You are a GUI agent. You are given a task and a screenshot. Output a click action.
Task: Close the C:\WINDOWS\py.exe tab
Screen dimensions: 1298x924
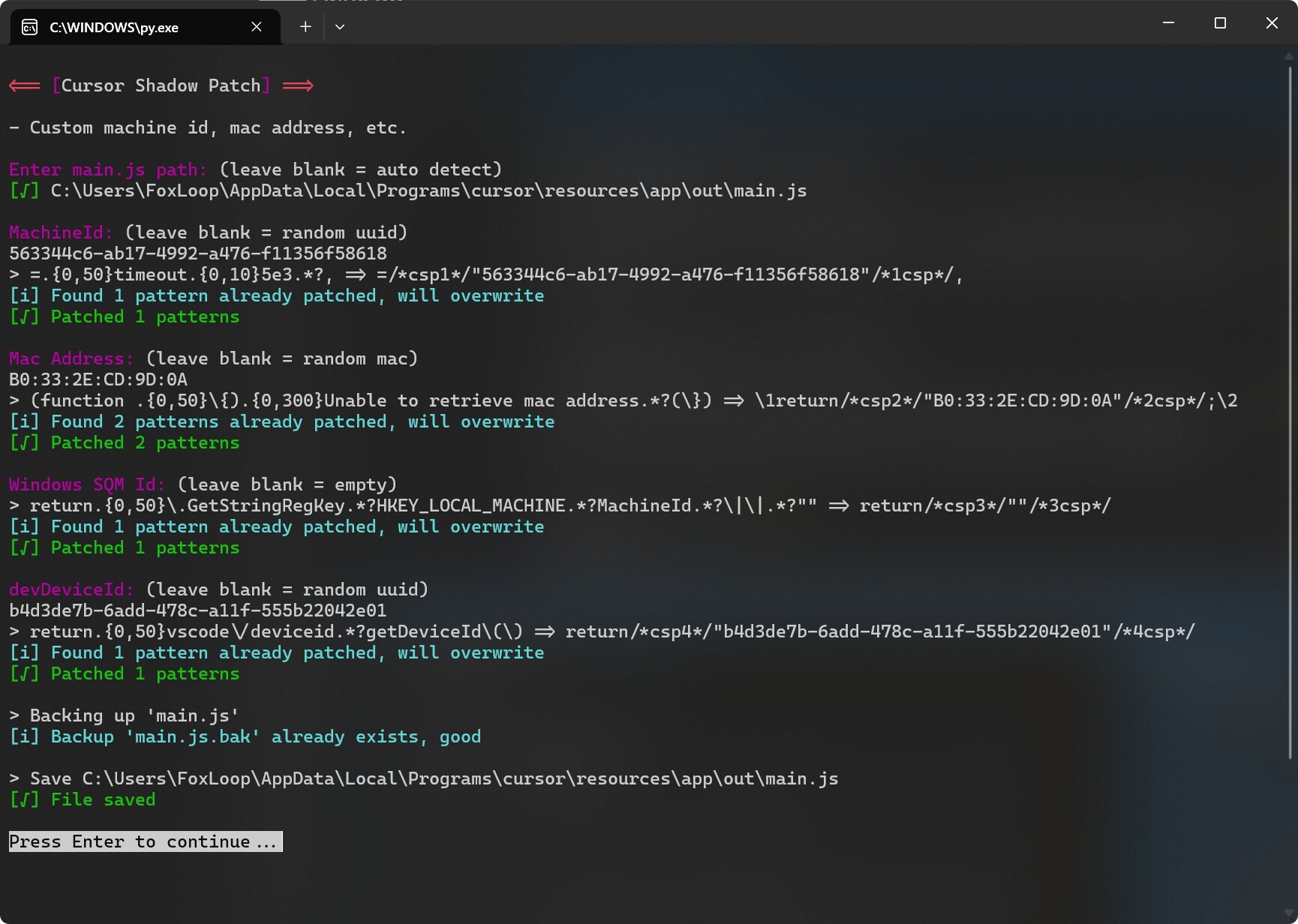257,27
